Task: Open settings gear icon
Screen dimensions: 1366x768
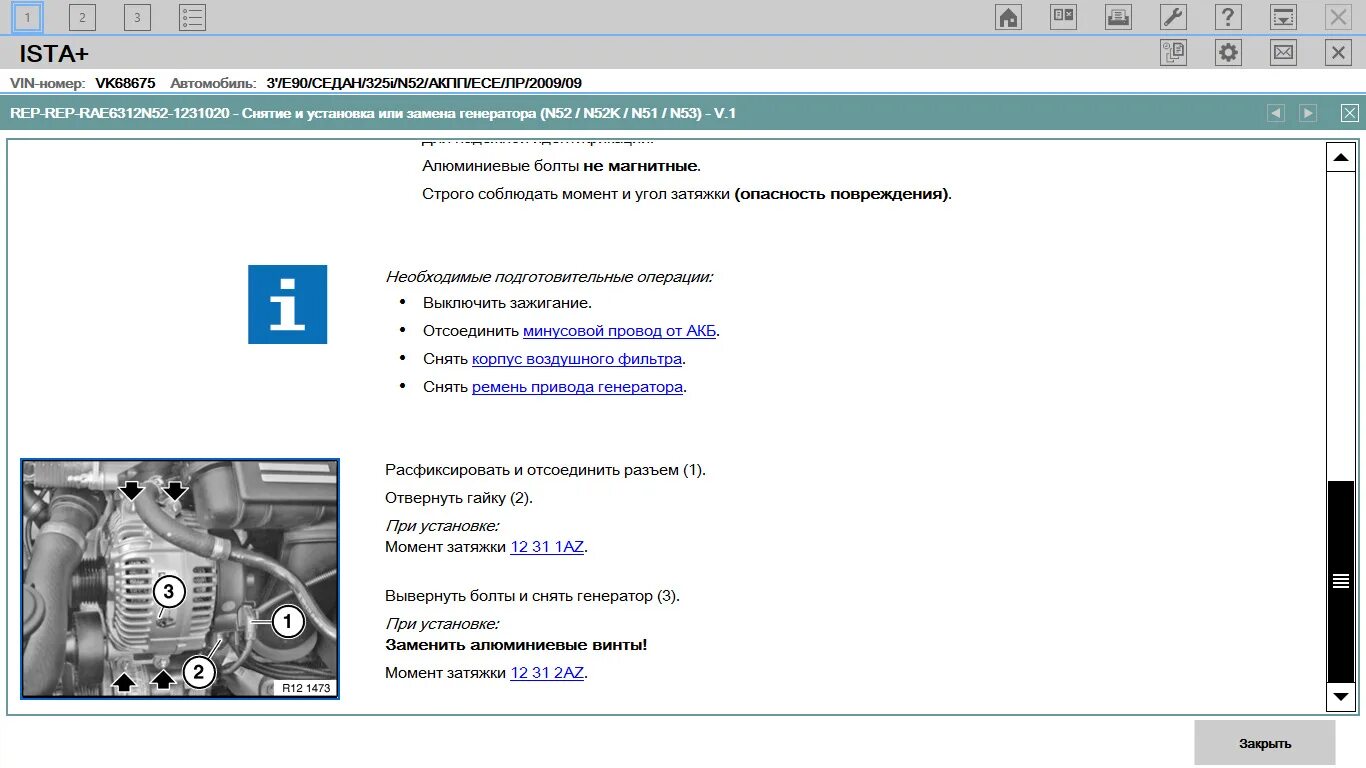Action: tap(1228, 52)
